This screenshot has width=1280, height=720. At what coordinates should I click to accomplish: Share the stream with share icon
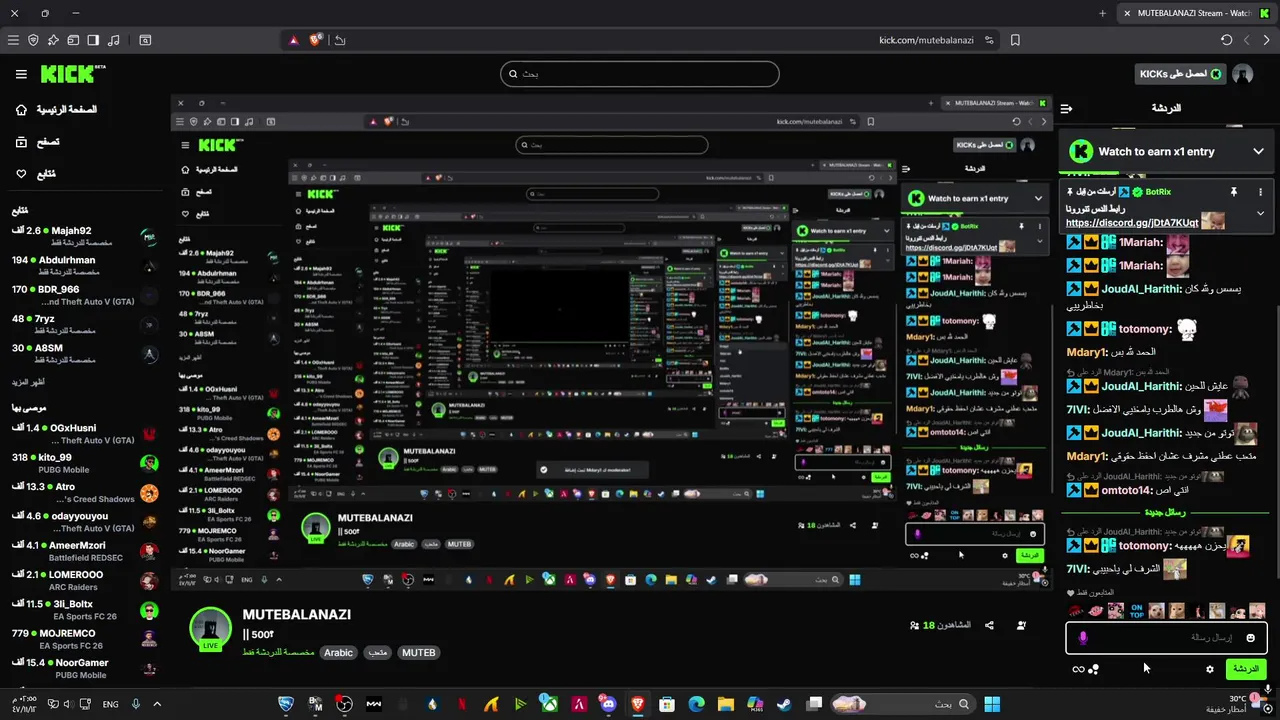[x=989, y=625]
